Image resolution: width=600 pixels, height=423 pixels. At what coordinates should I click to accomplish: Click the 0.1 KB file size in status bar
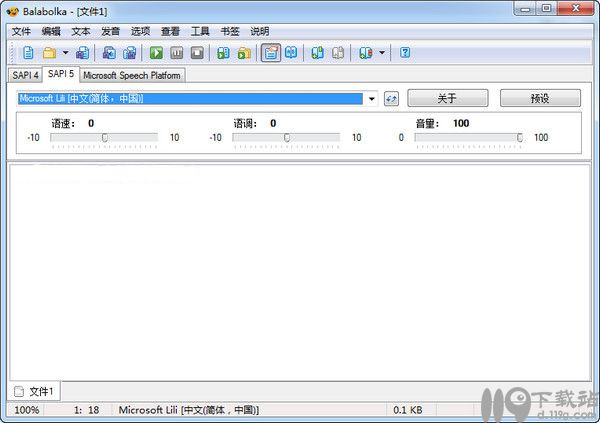tap(408, 410)
